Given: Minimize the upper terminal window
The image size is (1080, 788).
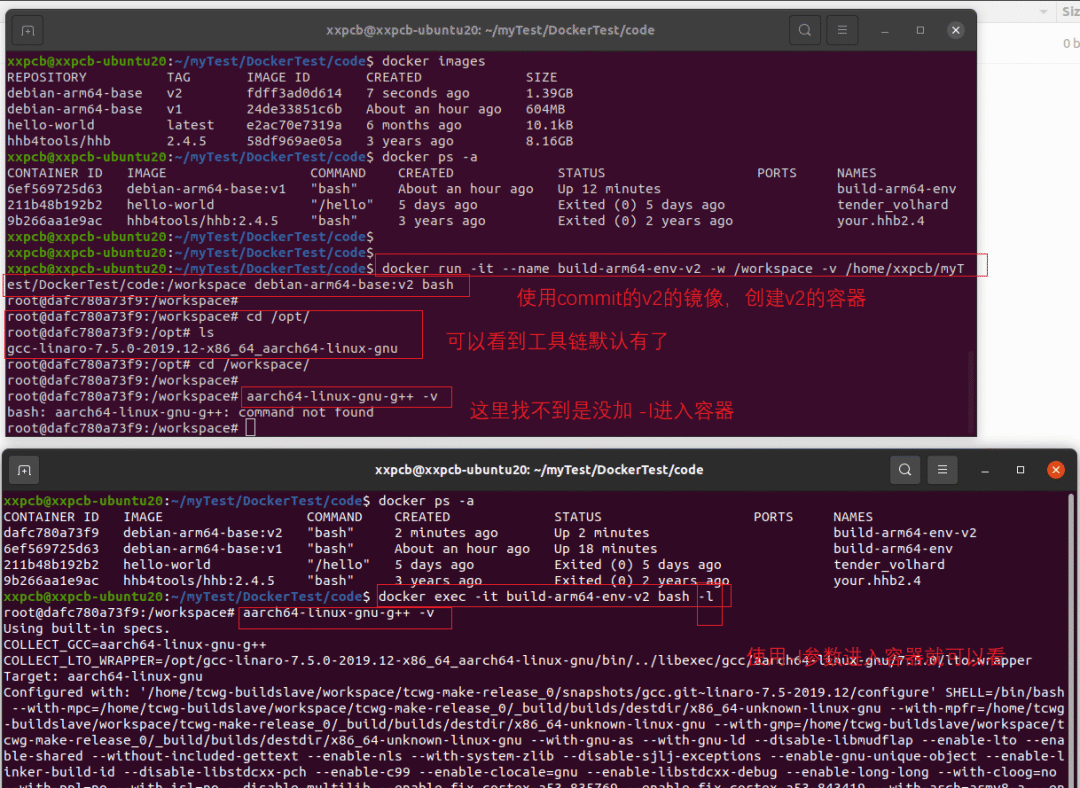Looking at the screenshot, I should pyautogui.click(x=885, y=30).
